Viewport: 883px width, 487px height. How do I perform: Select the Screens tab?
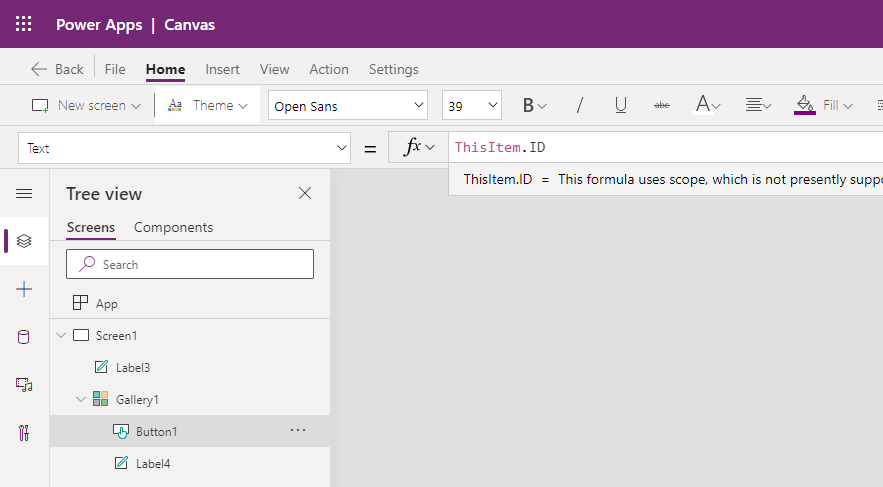point(91,227)
